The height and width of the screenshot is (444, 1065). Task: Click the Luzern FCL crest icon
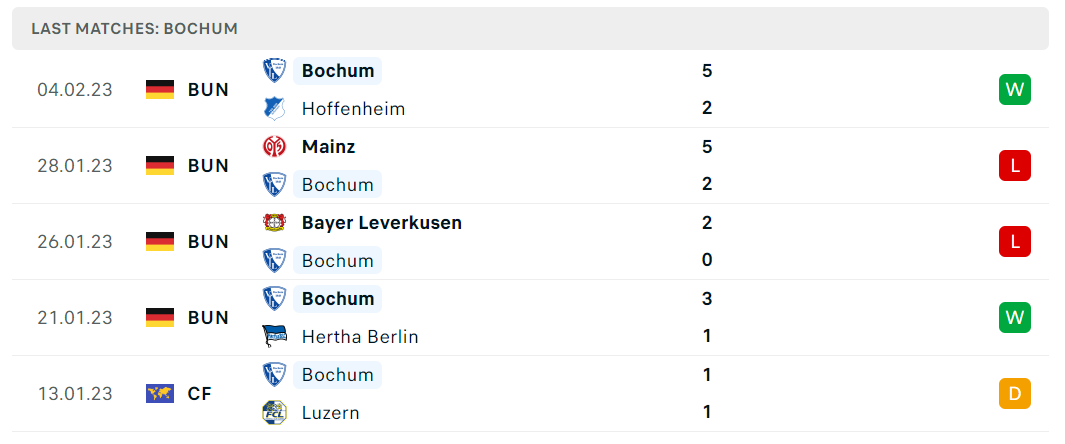[274, 412]
